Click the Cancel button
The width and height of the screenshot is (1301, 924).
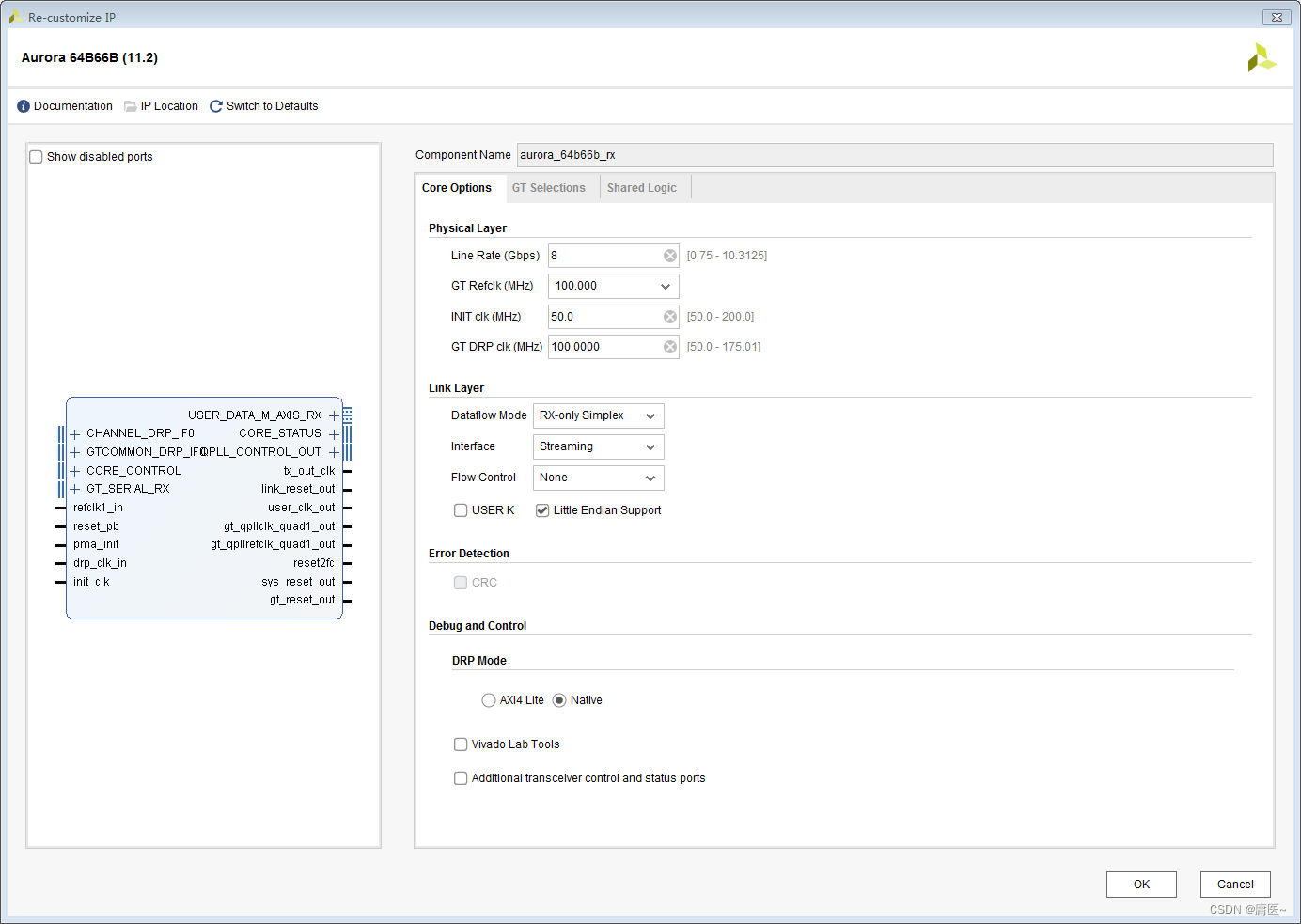coord(1235,885)
